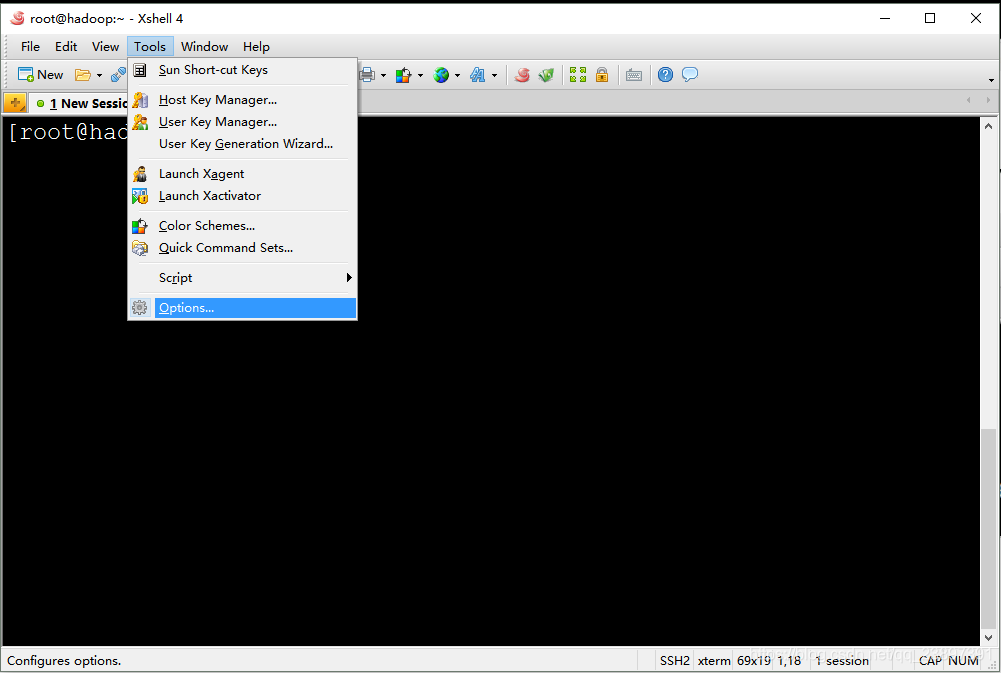Expand the Script submenu
Screen dimensions: 1001x673
click(x=243, y=278)
